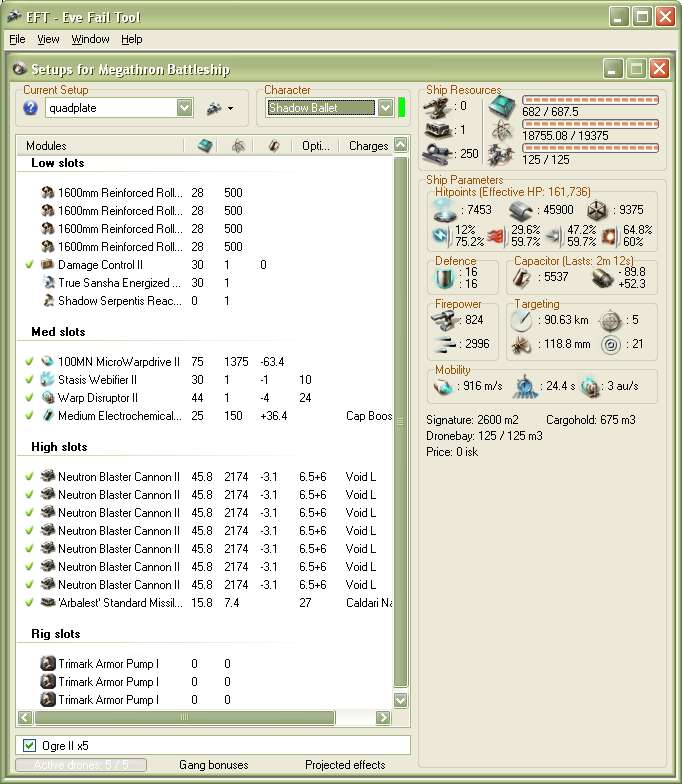Toggle the Medium Electrochemical booster checkmark

pos(30,416)
